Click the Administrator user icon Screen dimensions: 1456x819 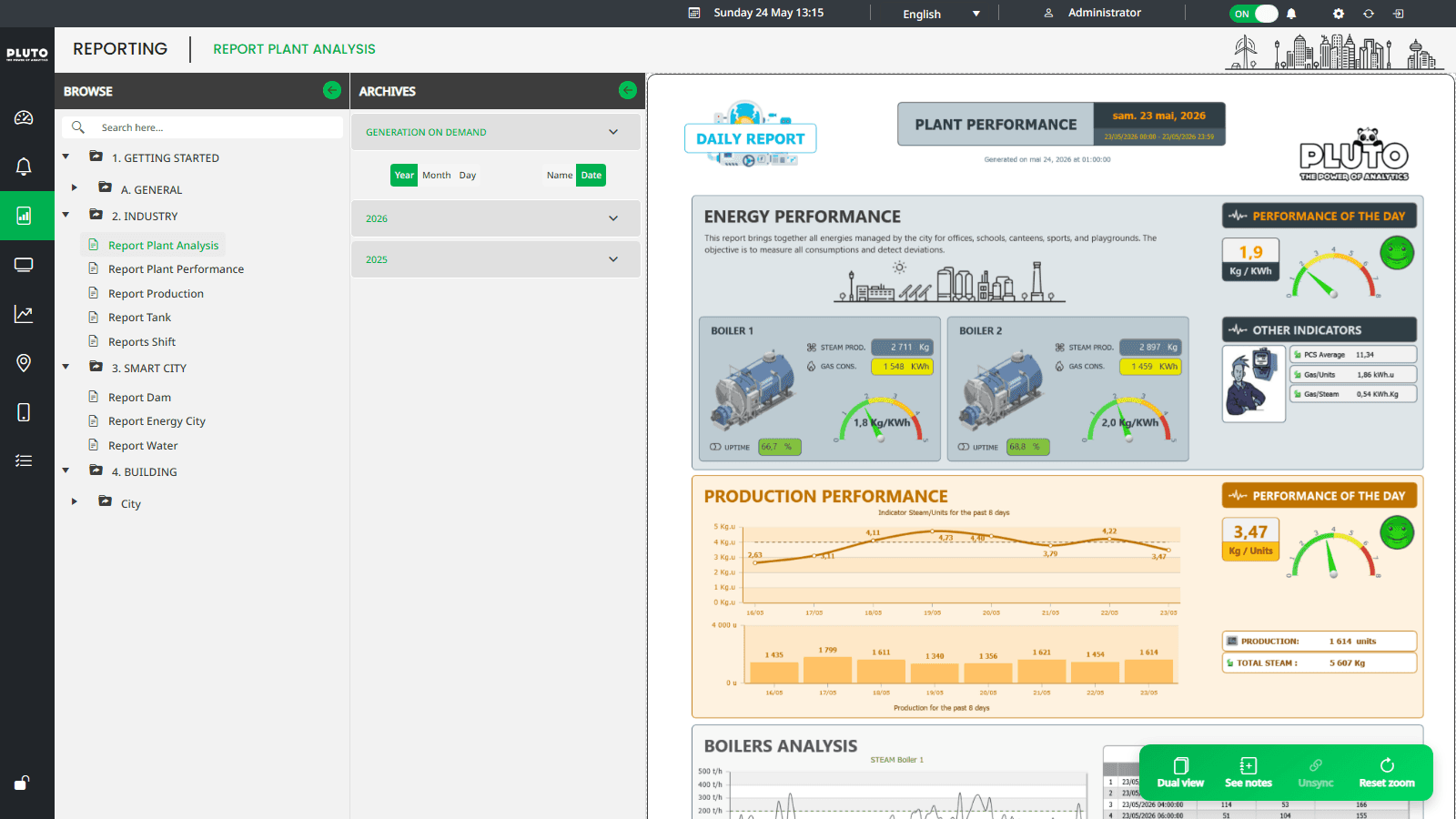pyautogui.click(x=1048, y=13)
